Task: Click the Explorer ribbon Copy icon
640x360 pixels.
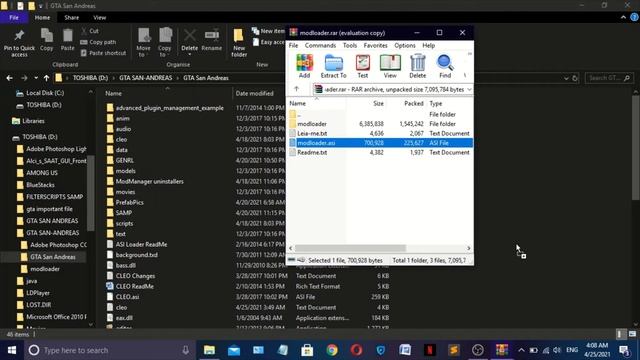Action: (47, 40)
